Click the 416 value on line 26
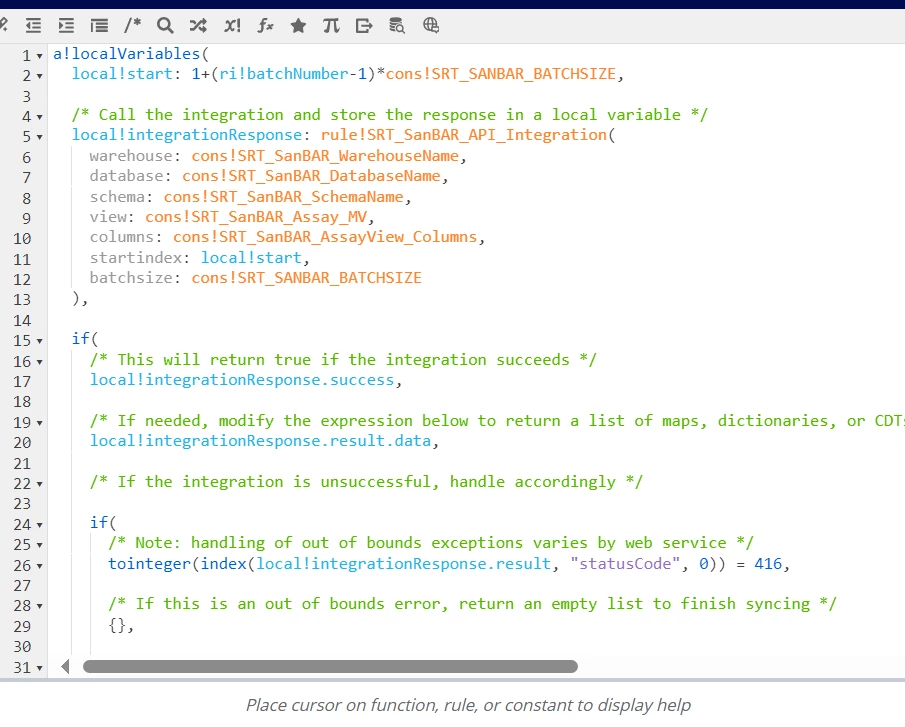The width and height of the screenshot is (905, 727). click(768, 564)
